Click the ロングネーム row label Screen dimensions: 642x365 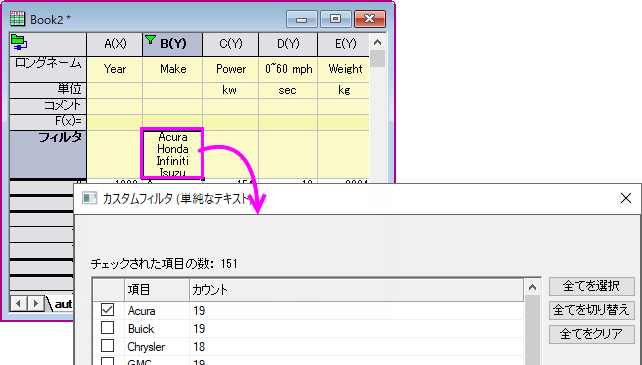(x=48, y=69)
